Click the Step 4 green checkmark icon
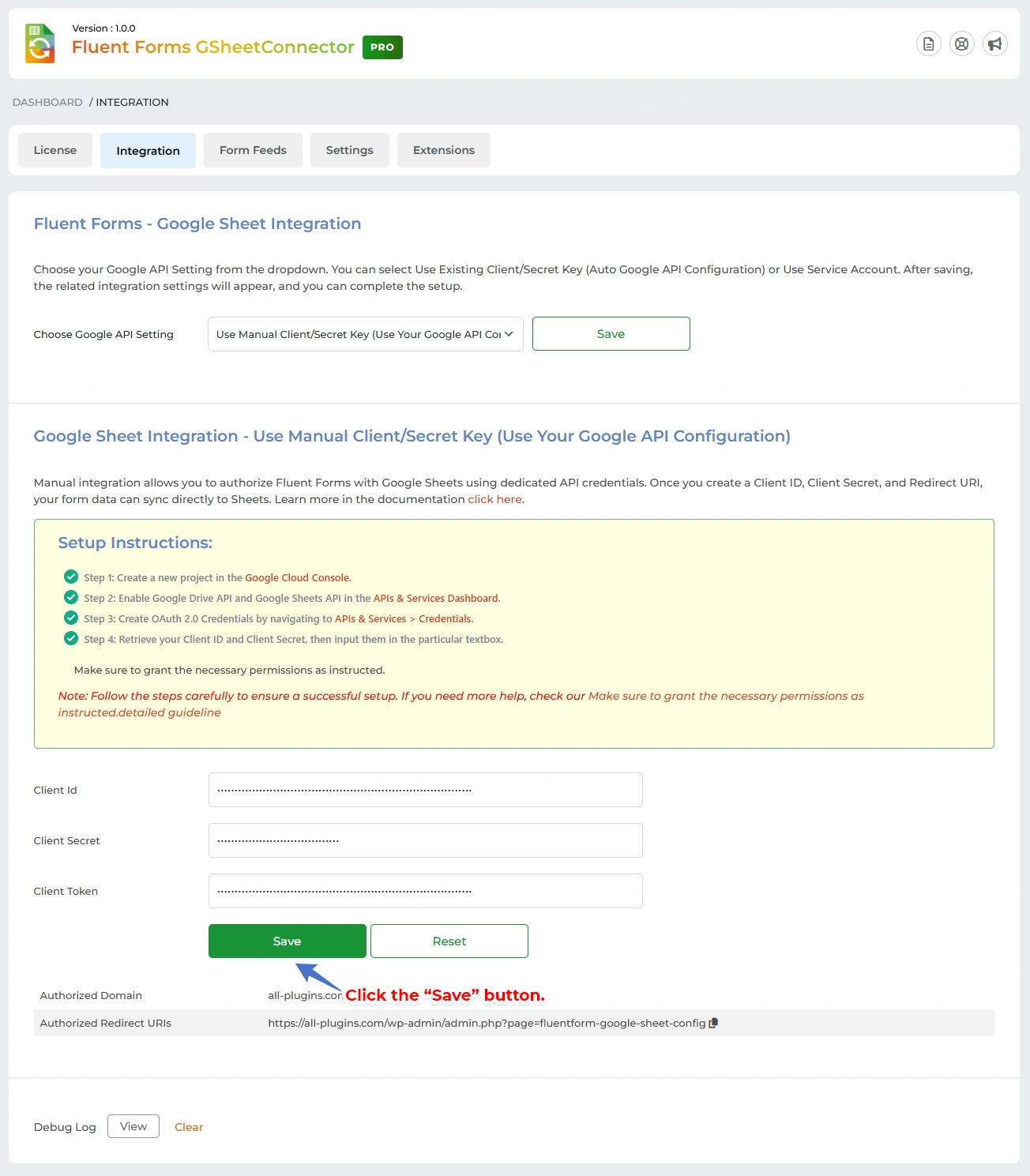This screenshot has width=1030, height=1176. (71, 638)
